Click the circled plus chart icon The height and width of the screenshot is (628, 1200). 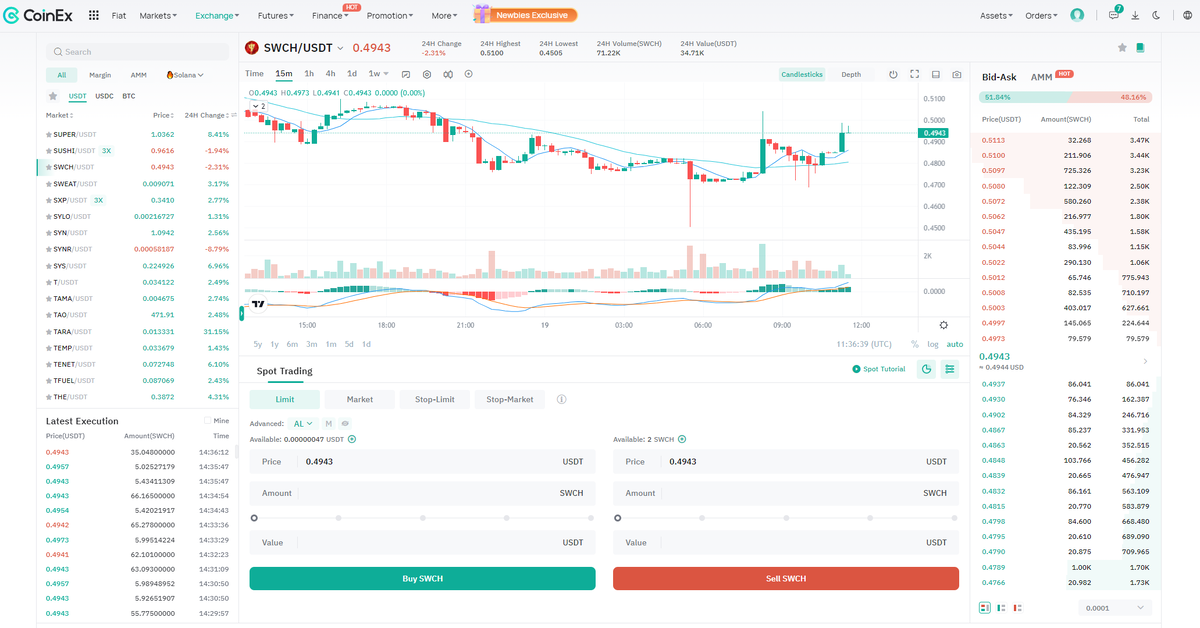468,74
